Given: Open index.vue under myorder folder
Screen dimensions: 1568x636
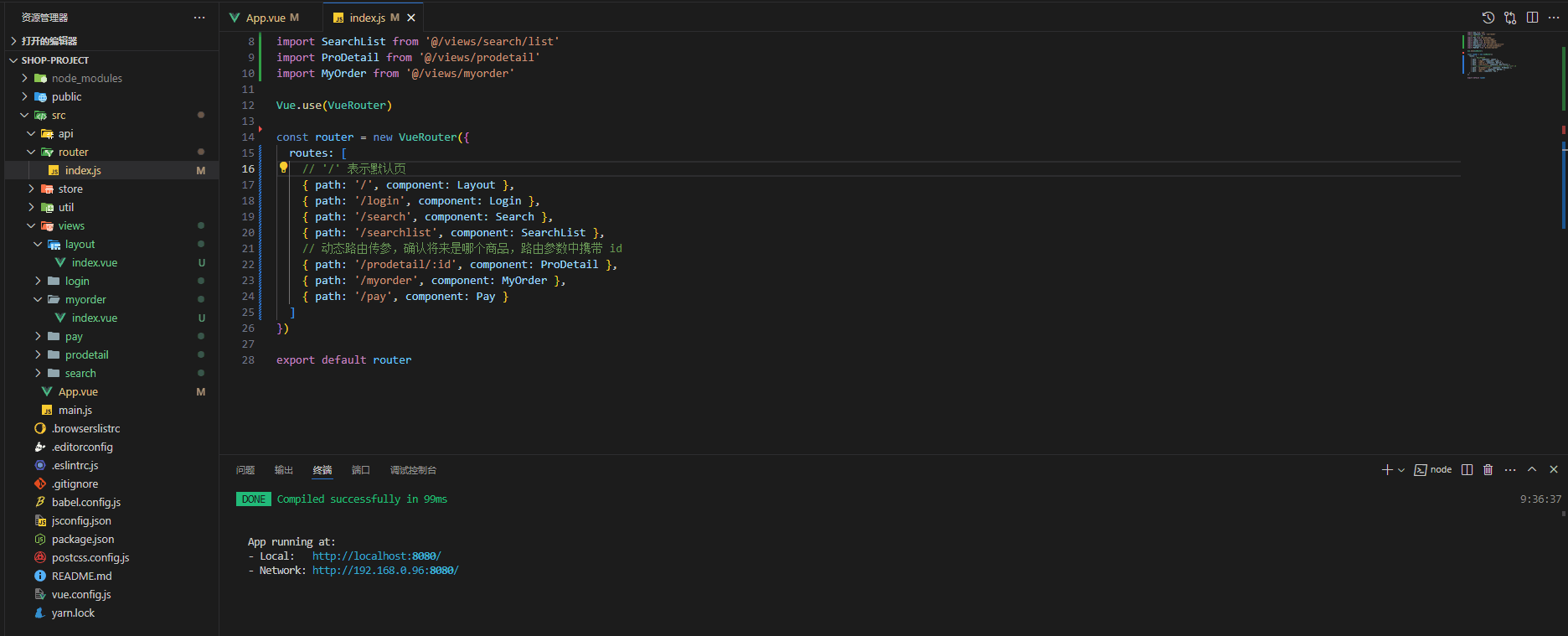Looking at the screenshot, I should [x=111, y=318].
